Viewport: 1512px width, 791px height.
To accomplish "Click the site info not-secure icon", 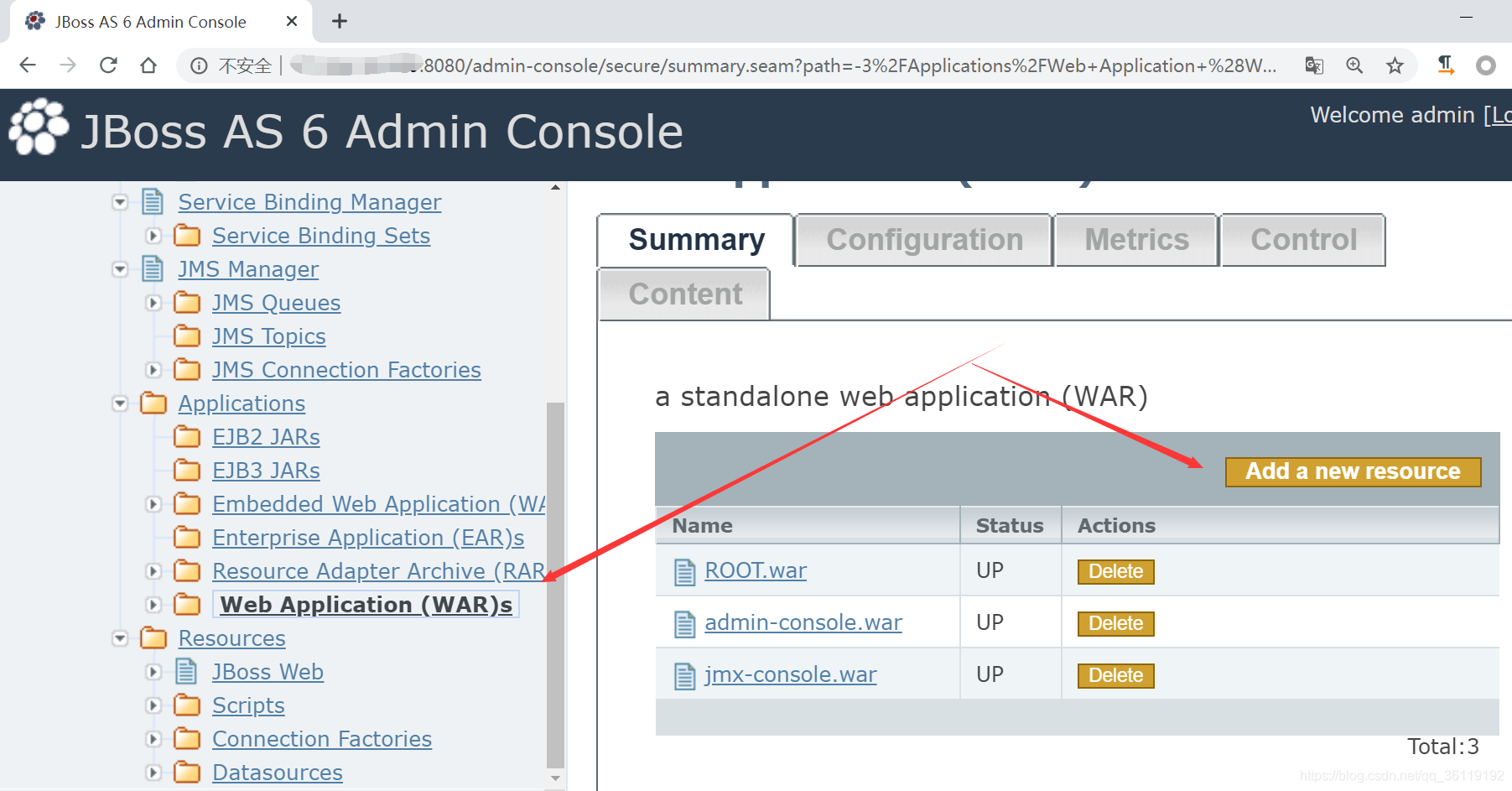I will coord(199,65).
